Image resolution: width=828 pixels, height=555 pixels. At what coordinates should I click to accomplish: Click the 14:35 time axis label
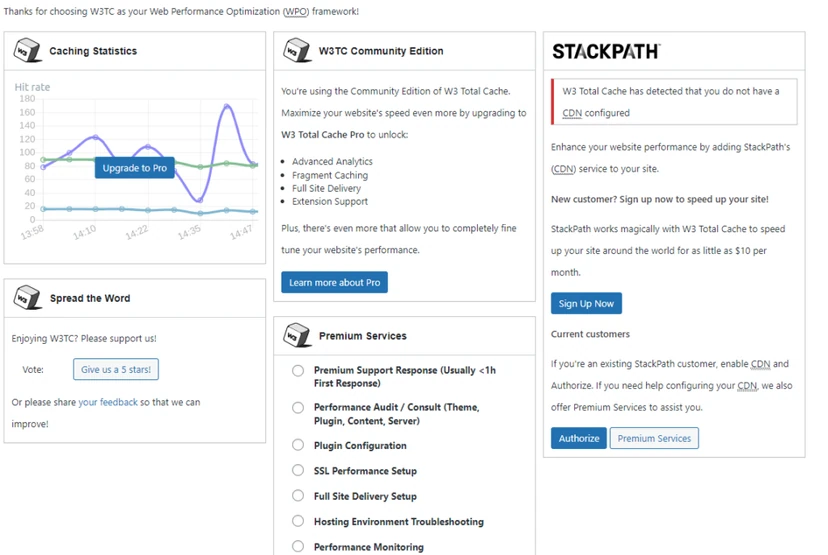[x=189, y=232]
